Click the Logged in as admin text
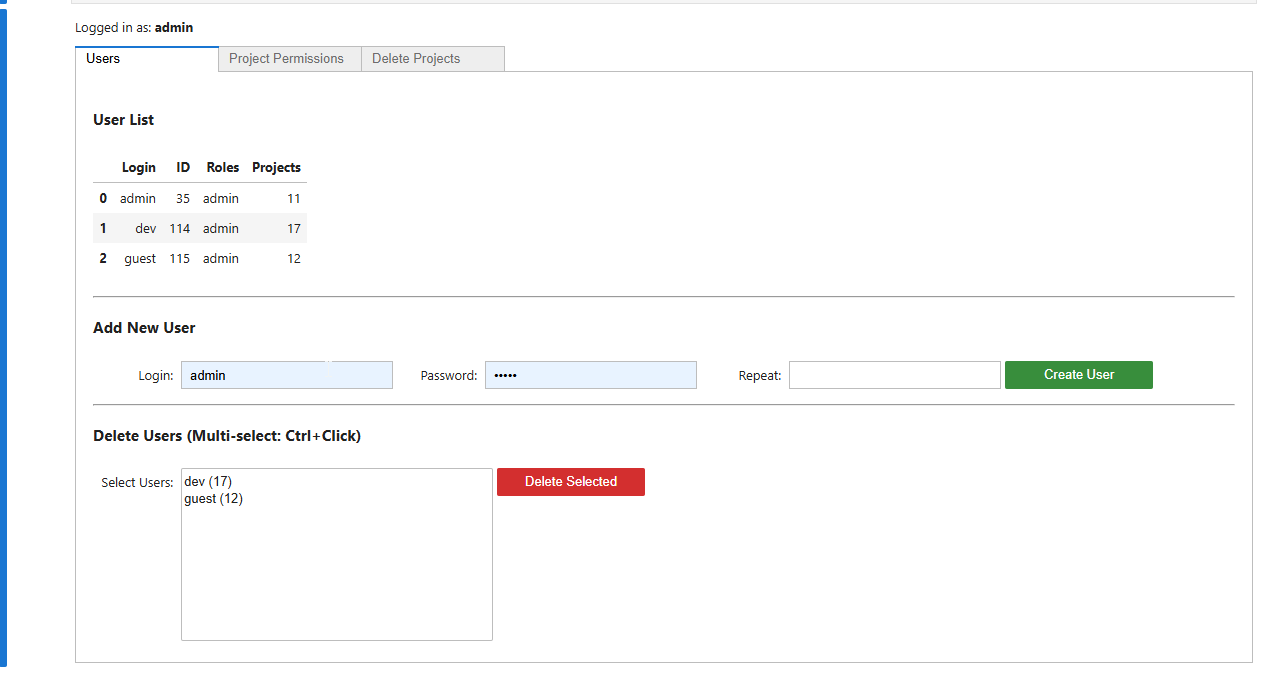Image resolution: width=1264 pixels, height=676 pixels. pos(134,28)
